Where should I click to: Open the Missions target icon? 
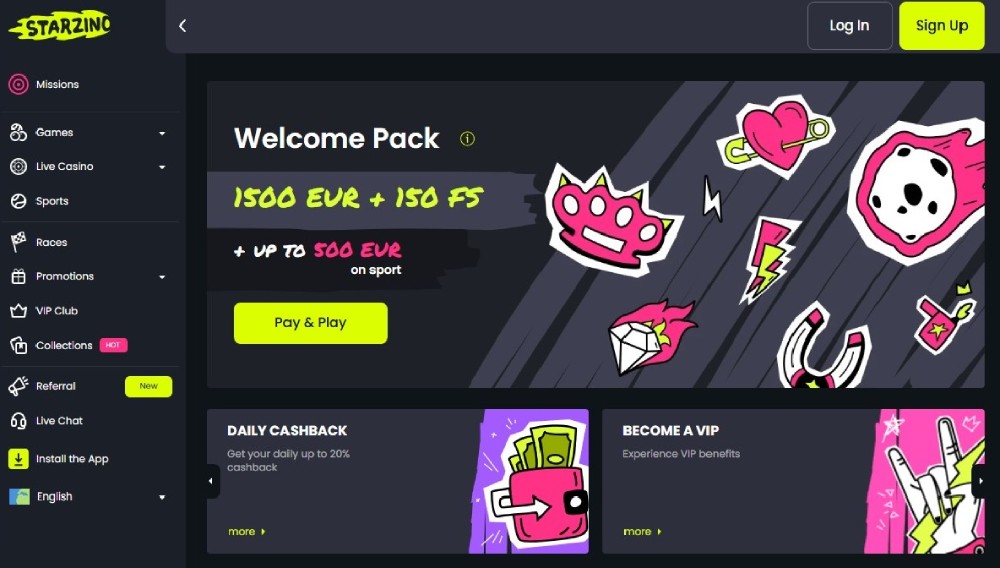tap(18, 84)
